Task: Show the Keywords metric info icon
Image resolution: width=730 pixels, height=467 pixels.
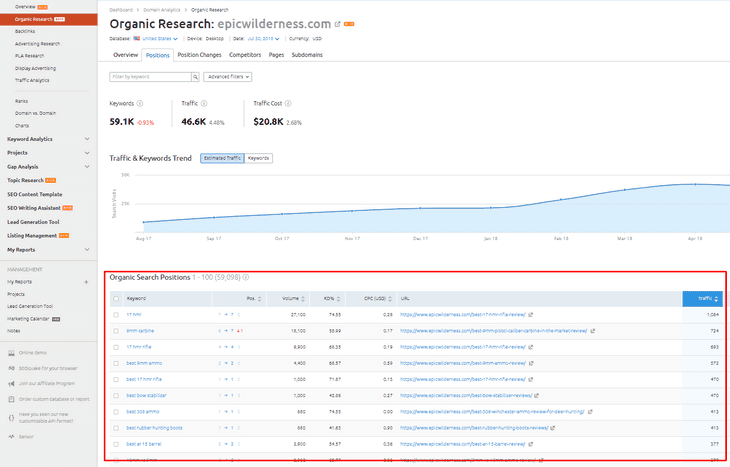Action: coord(140,103)
